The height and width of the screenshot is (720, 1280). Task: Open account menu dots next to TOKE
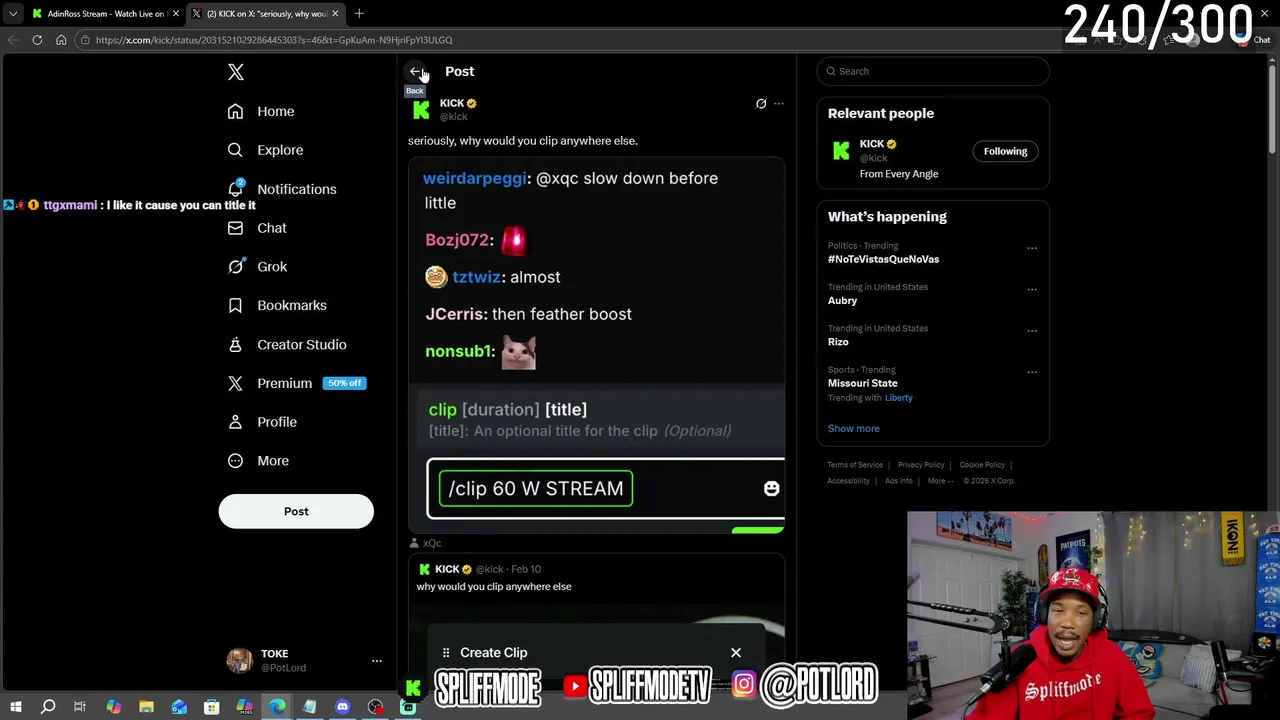[x=377, y=661]
